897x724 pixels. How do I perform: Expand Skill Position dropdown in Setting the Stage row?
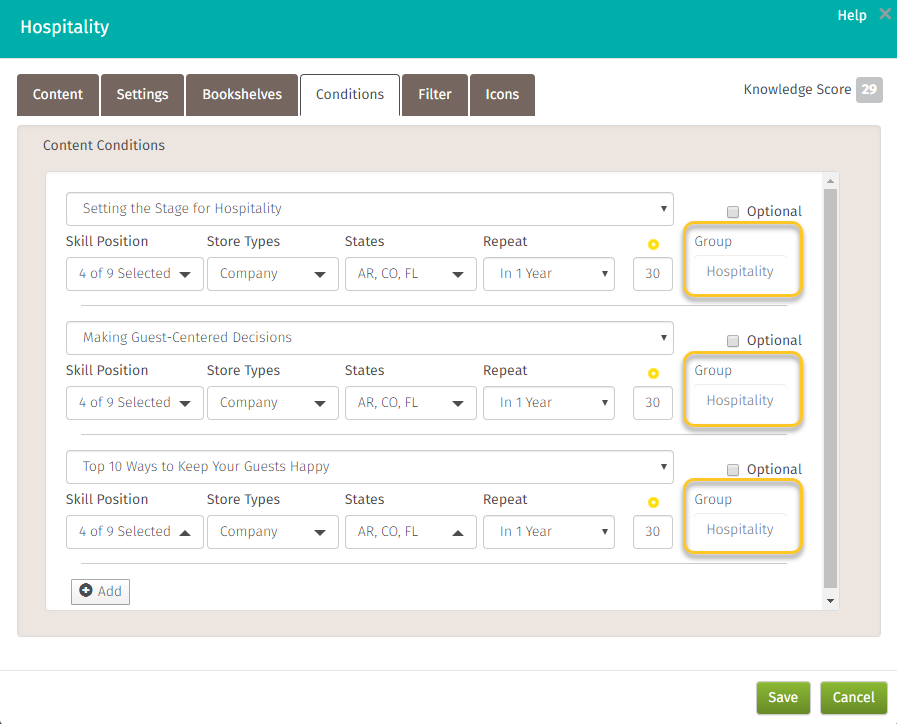pos(135,274)
